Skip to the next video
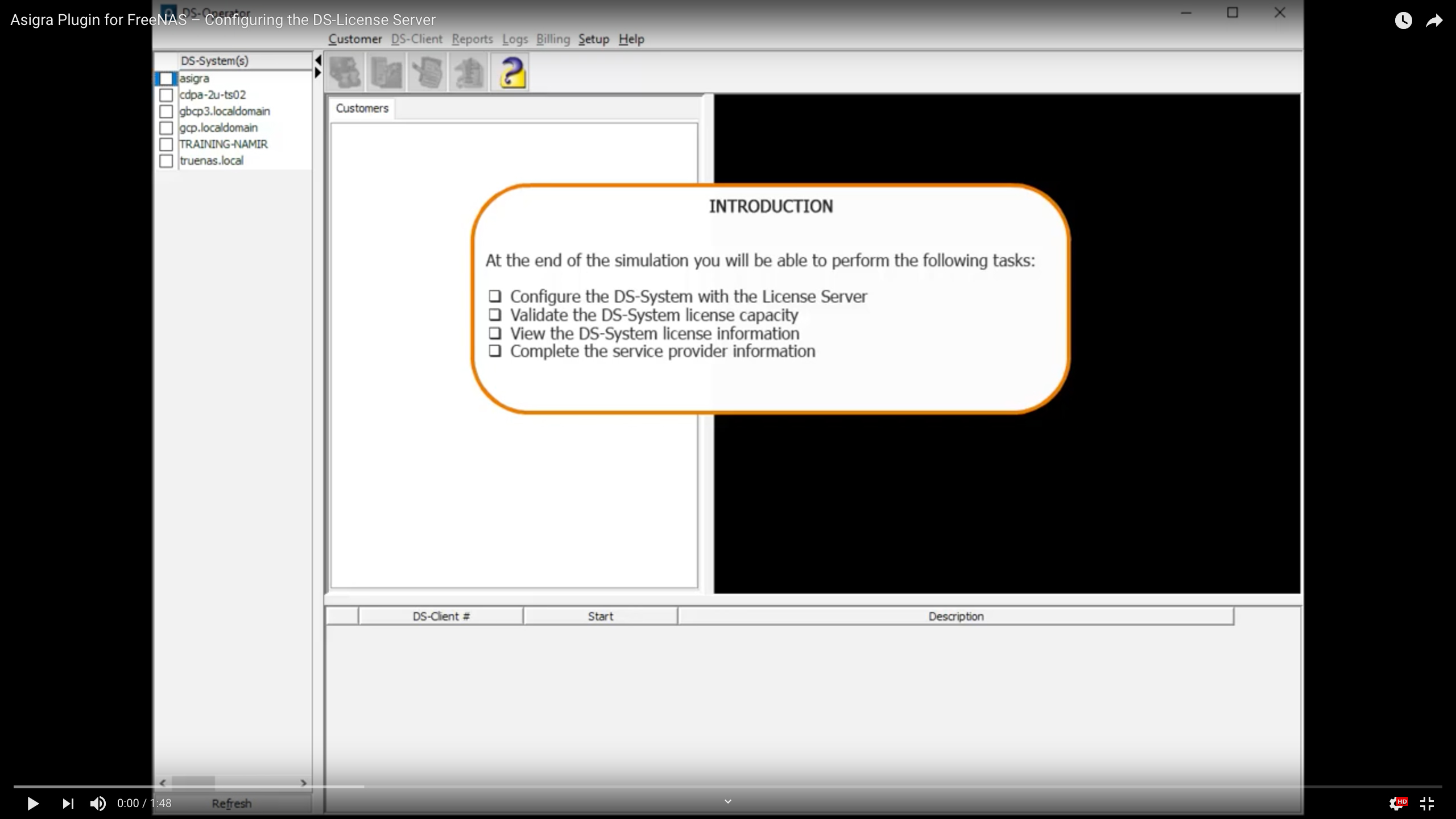 pos(68,803)
